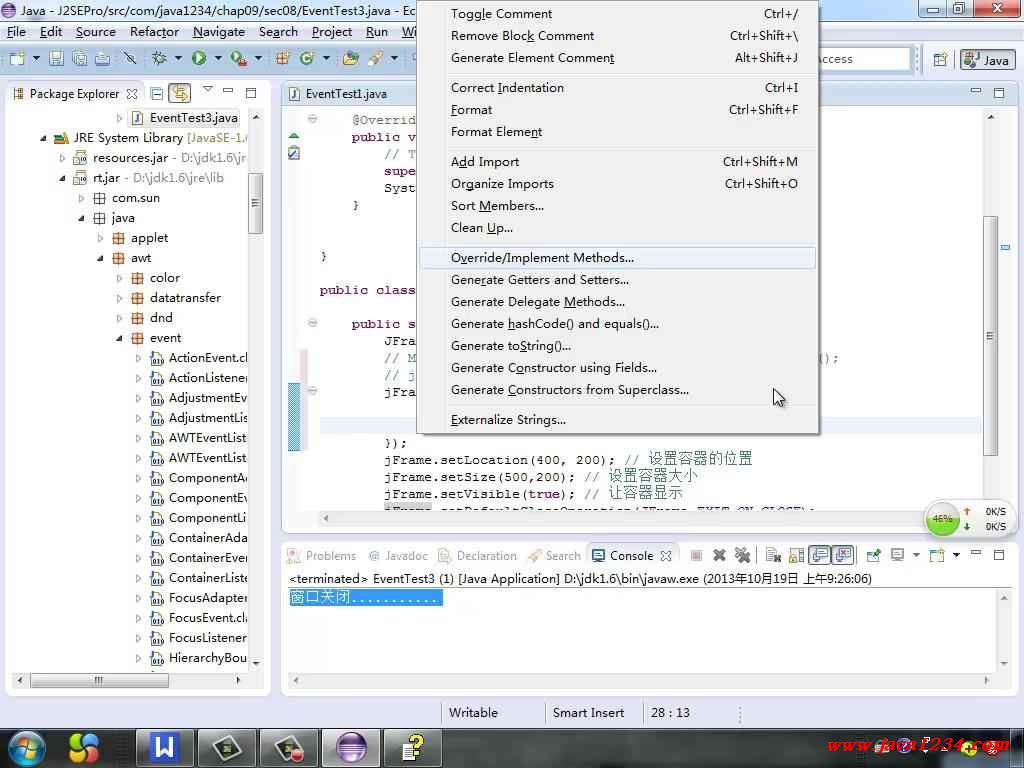Start debugging with the bug icon

(159, 59)
